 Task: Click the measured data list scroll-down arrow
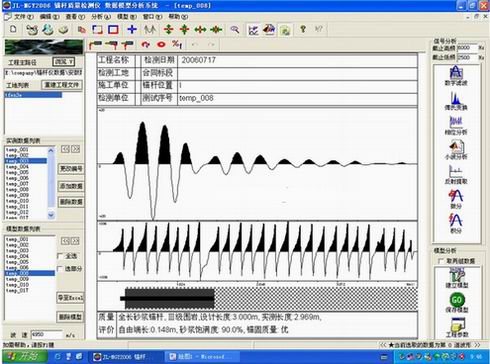[x=51, y=215]
